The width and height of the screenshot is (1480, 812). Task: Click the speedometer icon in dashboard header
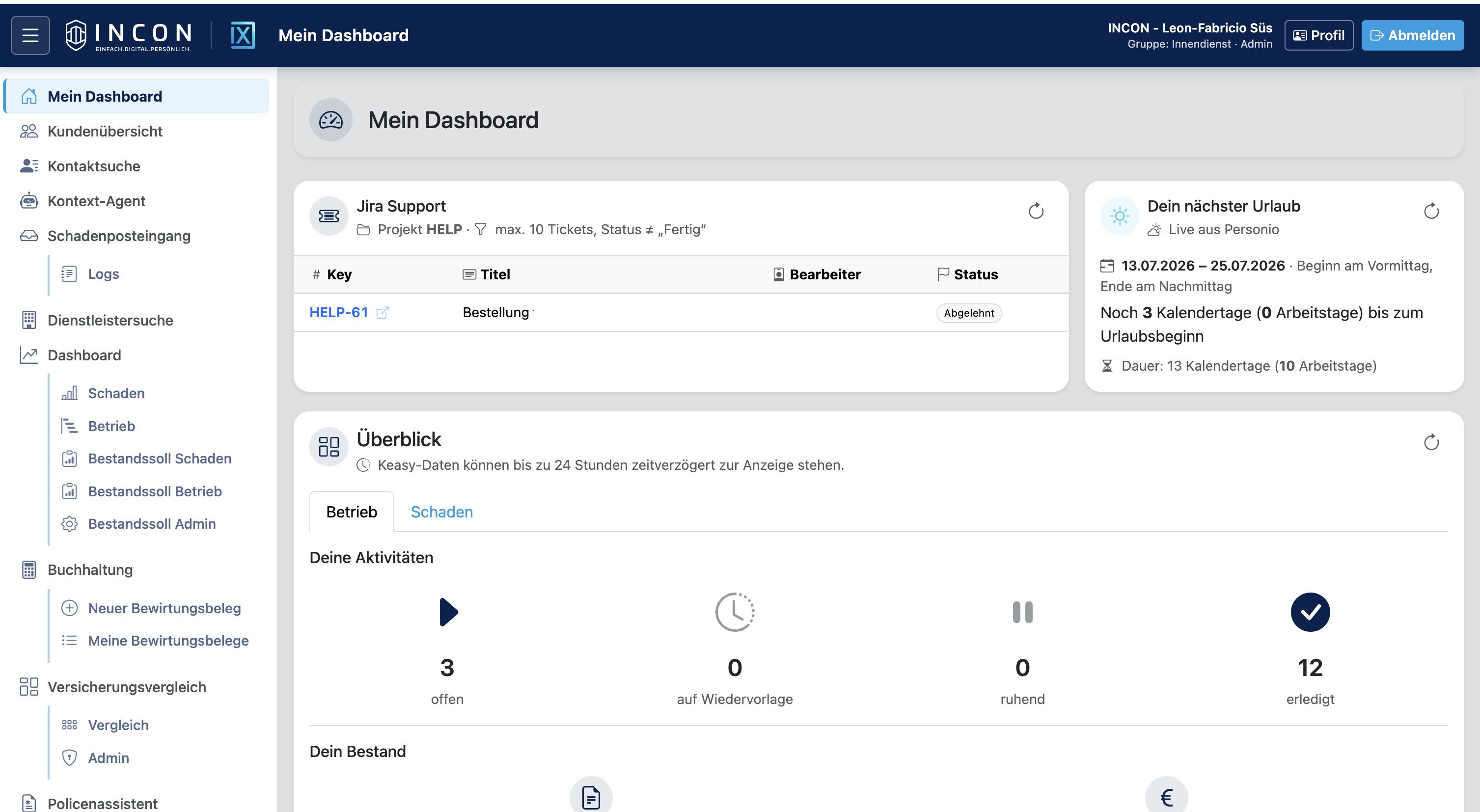331,120
